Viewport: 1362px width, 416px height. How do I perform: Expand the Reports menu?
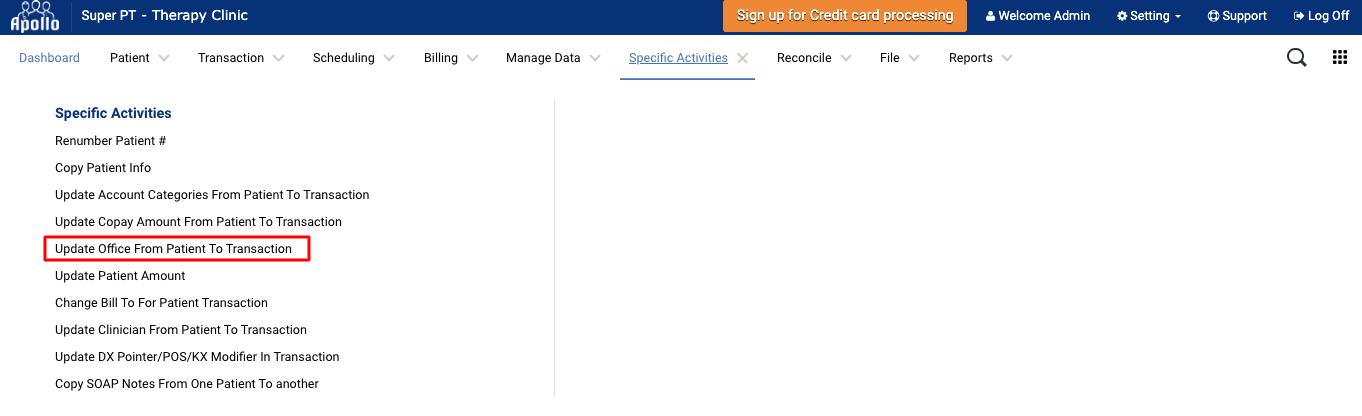(980, 58)
